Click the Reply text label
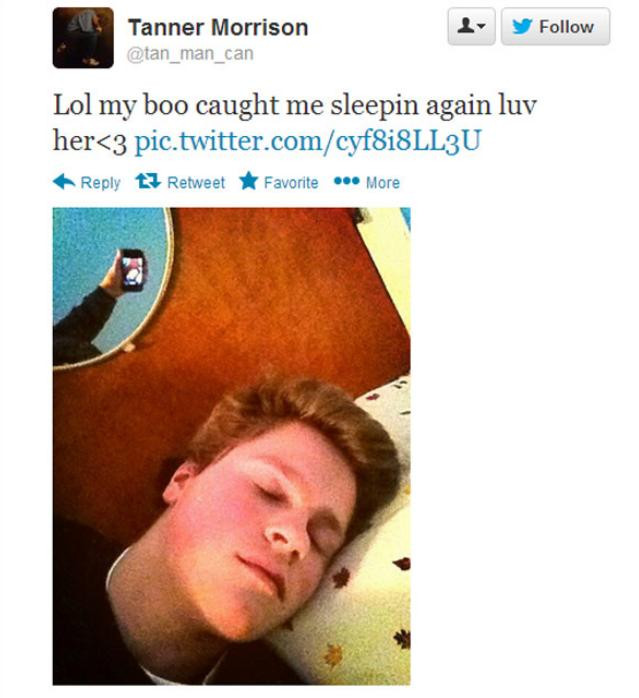This screenshot has width=639, height=698. [x=101, y=183]
